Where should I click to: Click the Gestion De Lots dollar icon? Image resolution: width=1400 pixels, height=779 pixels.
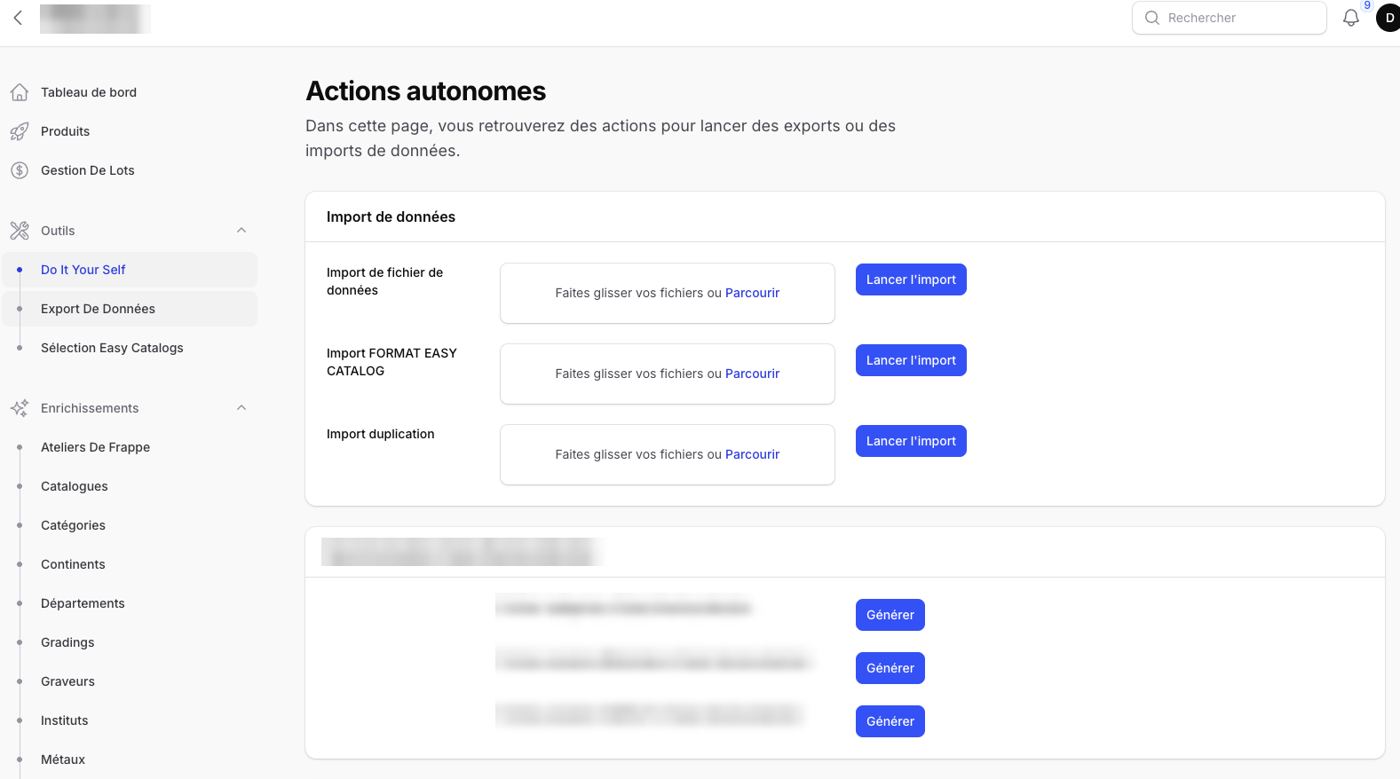click(19, 170)
